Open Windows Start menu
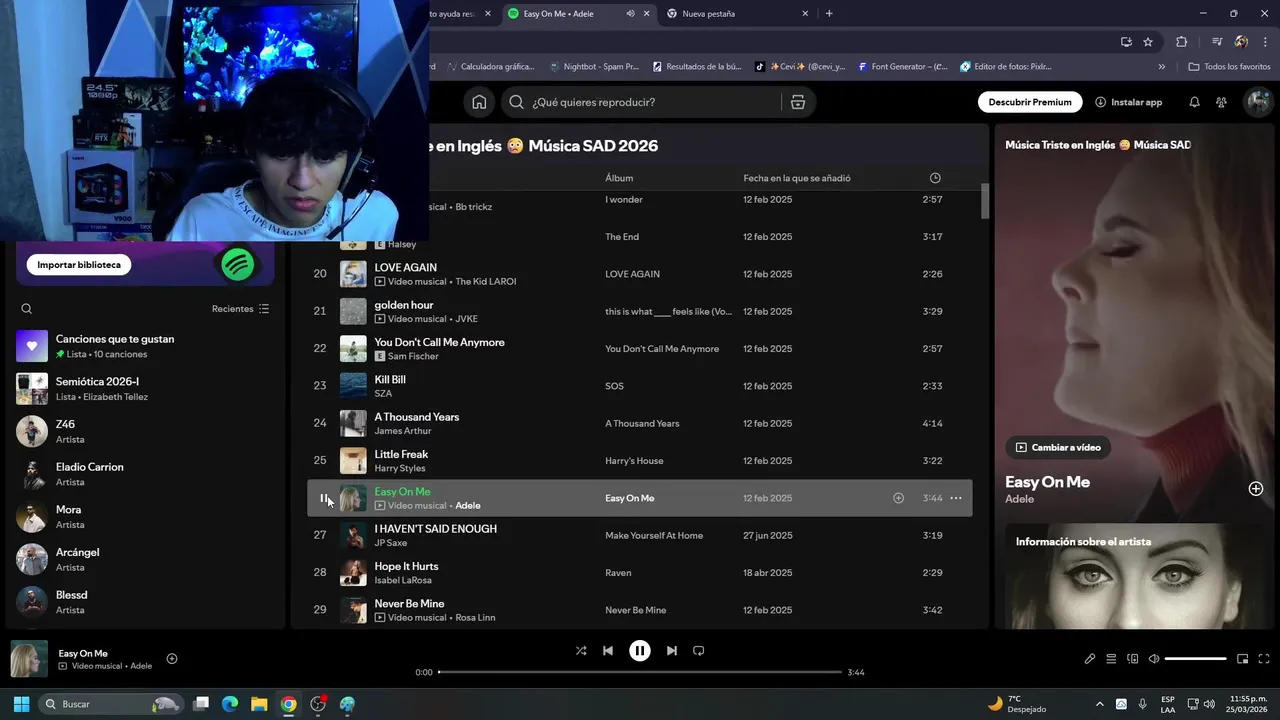1280x720 pixels. coord(21,704)
